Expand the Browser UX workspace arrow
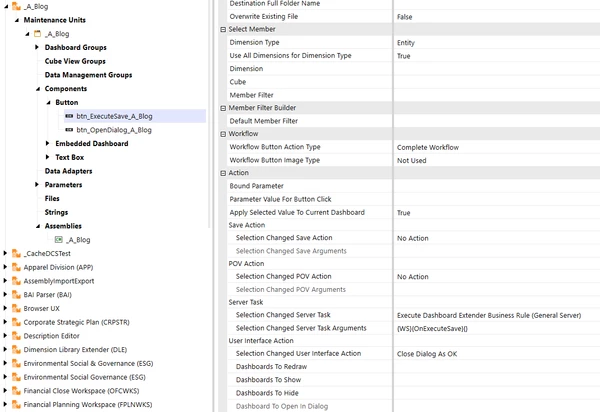Screen dimensions: 600x412 [5, 308]
